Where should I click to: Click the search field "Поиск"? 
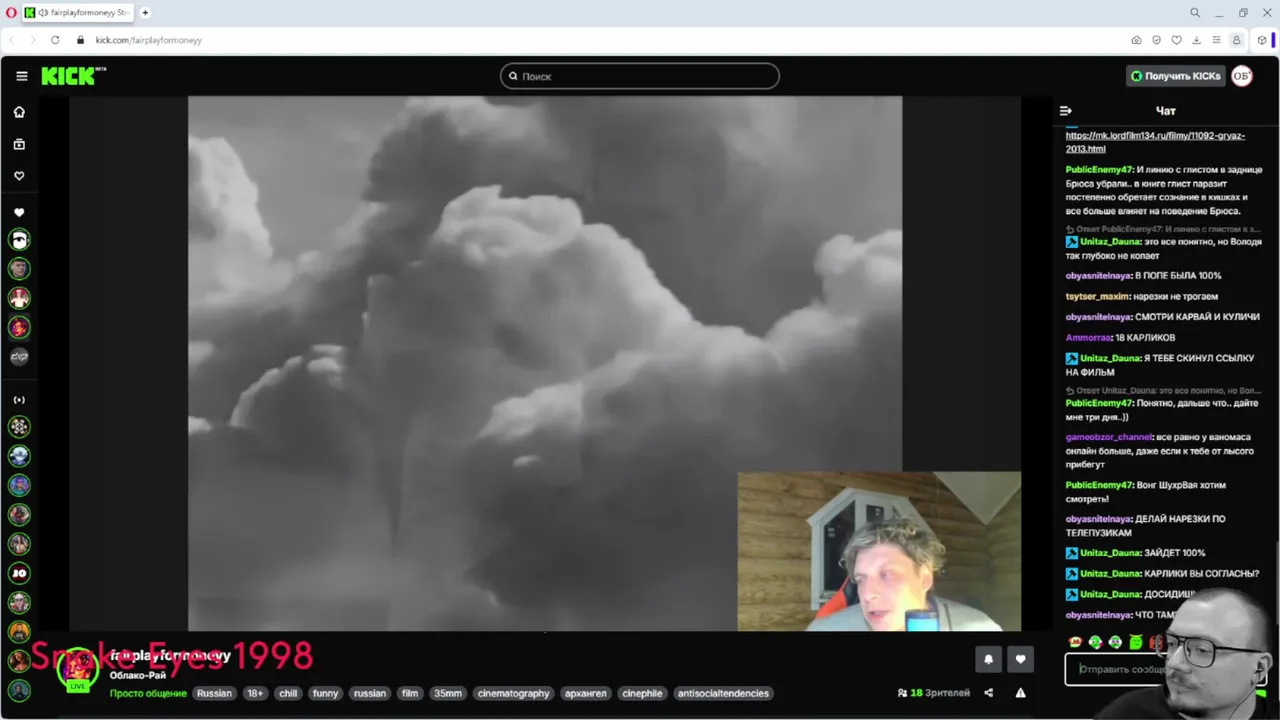(x=640, y=76)
